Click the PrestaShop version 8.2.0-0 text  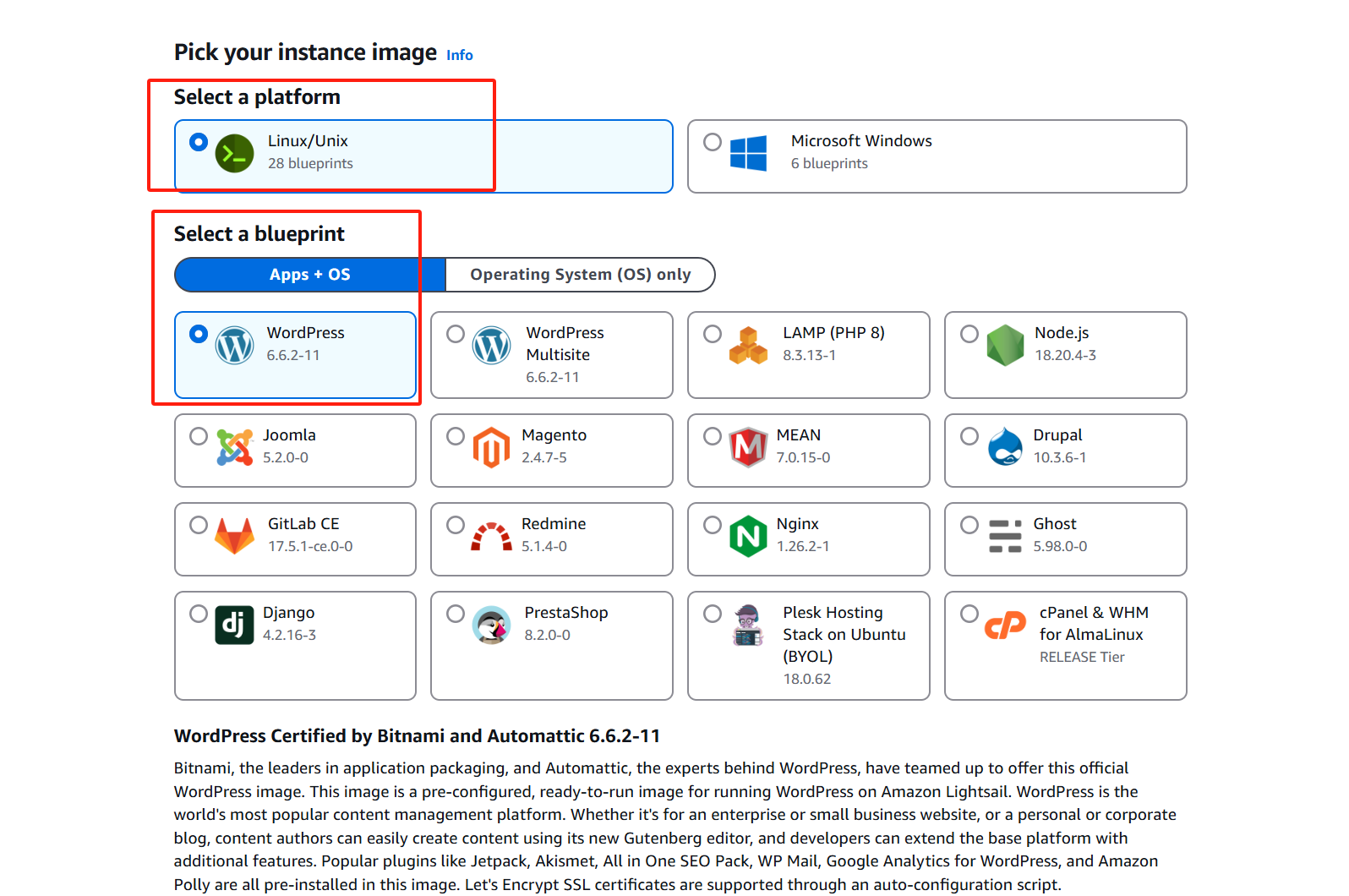547,635
